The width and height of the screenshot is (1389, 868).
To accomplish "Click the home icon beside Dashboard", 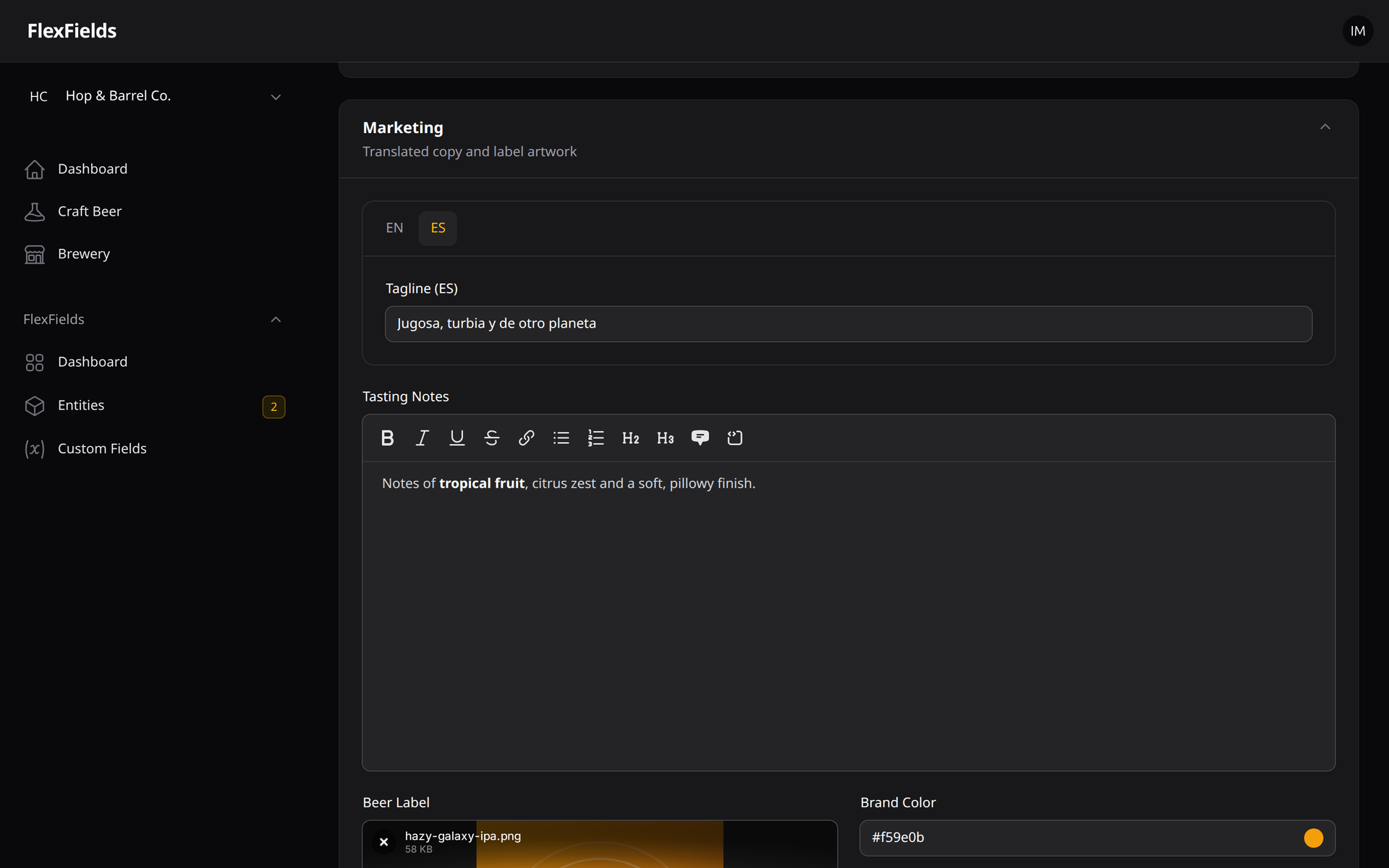I will 34,169.
